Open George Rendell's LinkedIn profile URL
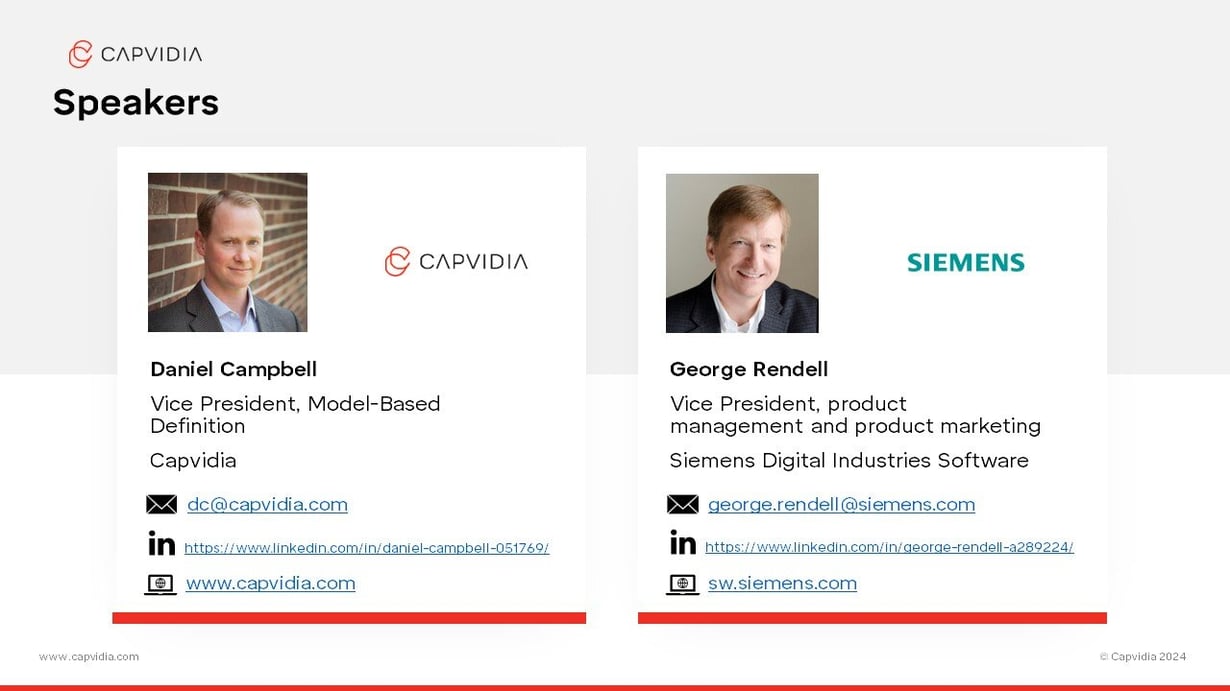This screenshot has width=1230, height=691. coord(889,547)
